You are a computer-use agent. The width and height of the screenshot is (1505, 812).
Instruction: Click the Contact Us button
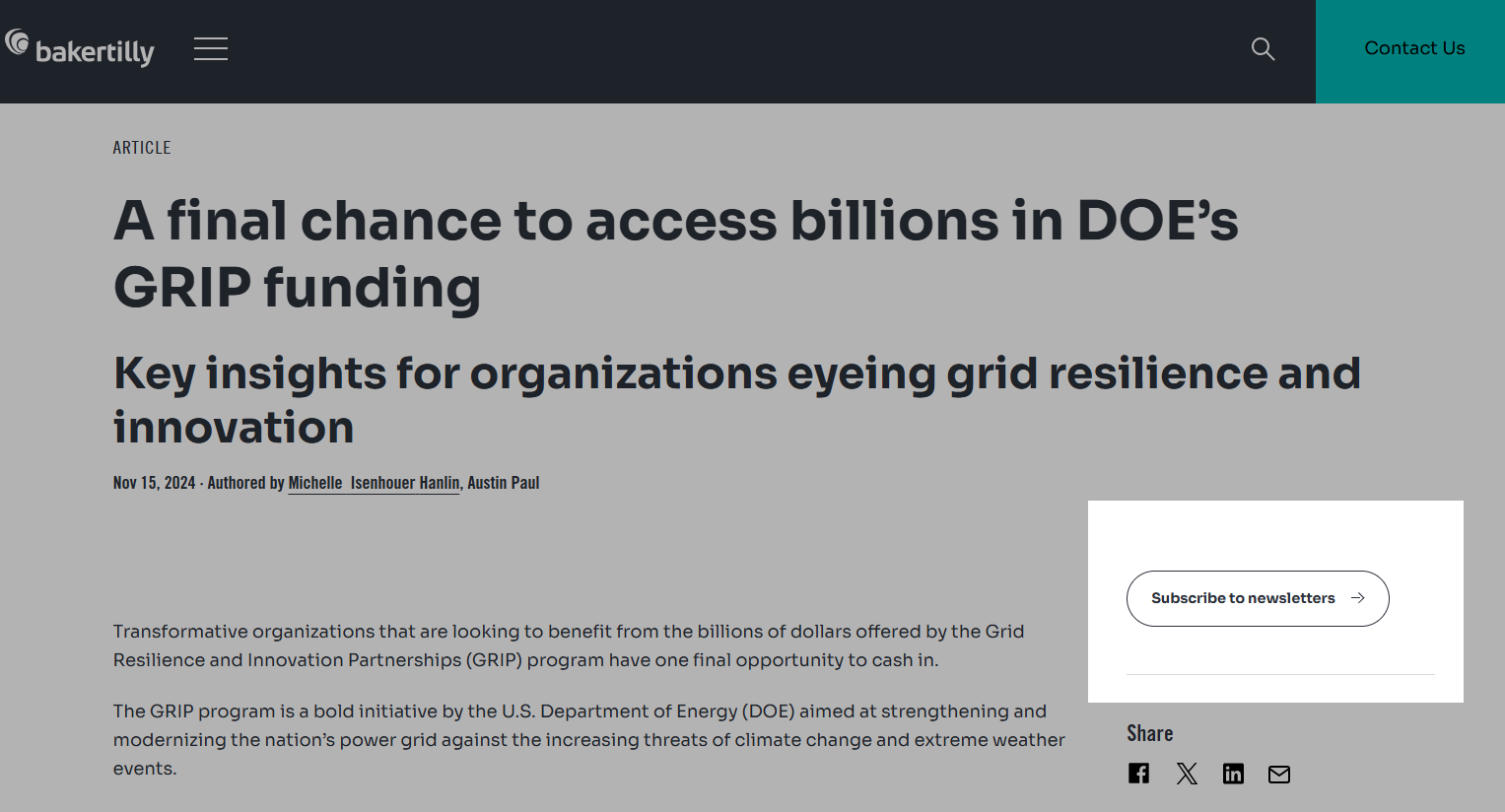click(x=1410, y=51)
